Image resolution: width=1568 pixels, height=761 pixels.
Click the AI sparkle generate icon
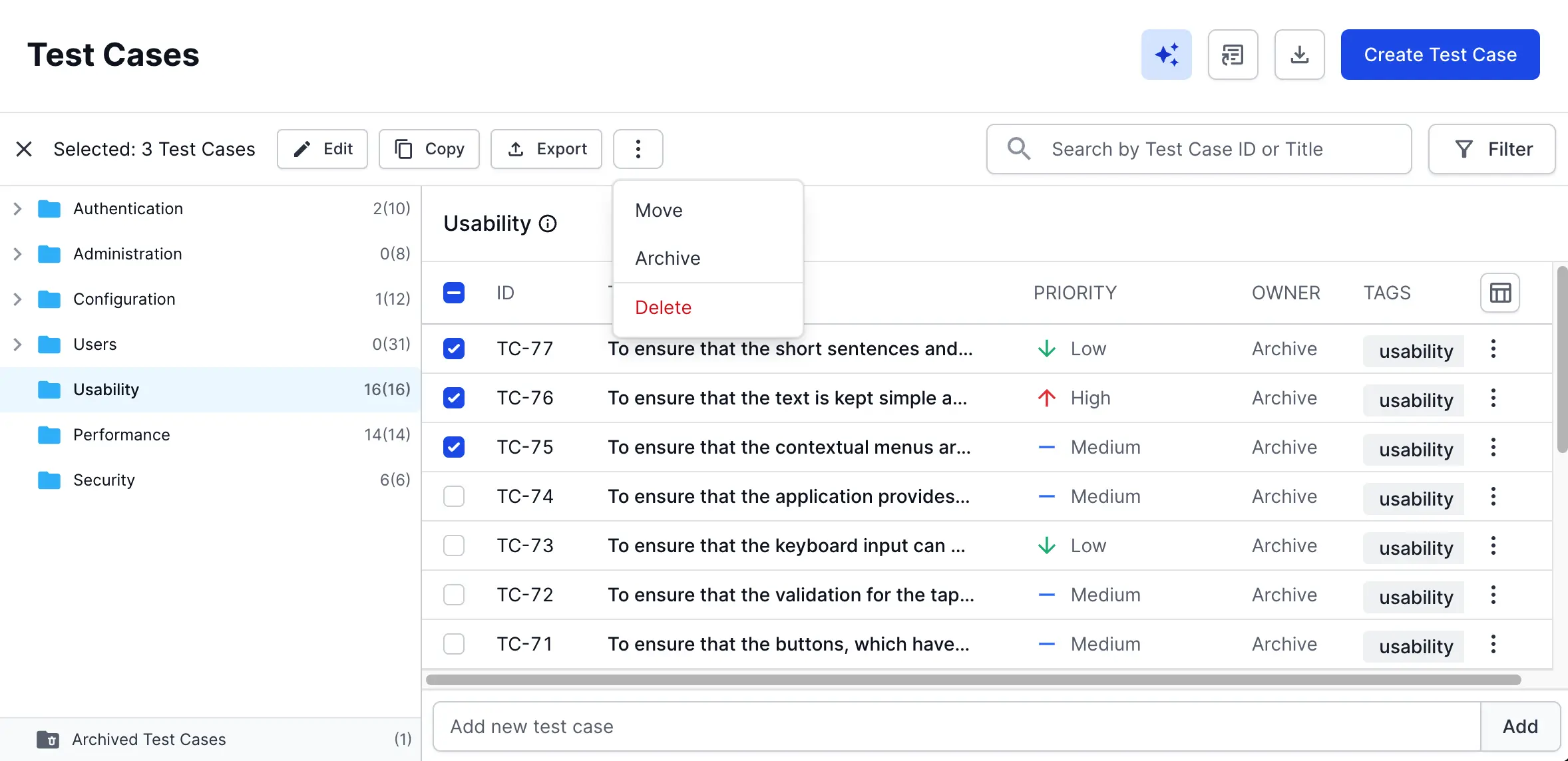1166,55
